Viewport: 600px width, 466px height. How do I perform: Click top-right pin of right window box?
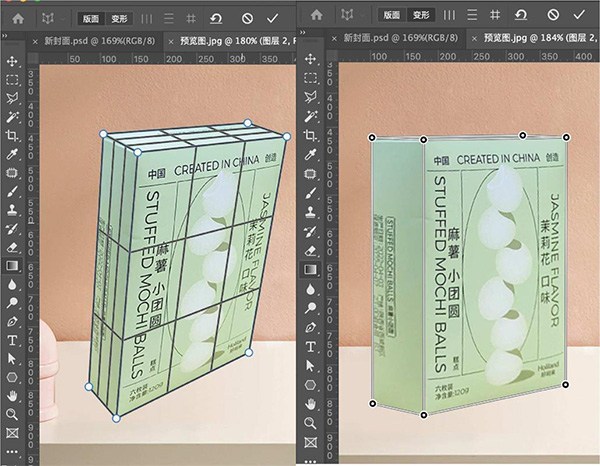click(x=566, y=137)
